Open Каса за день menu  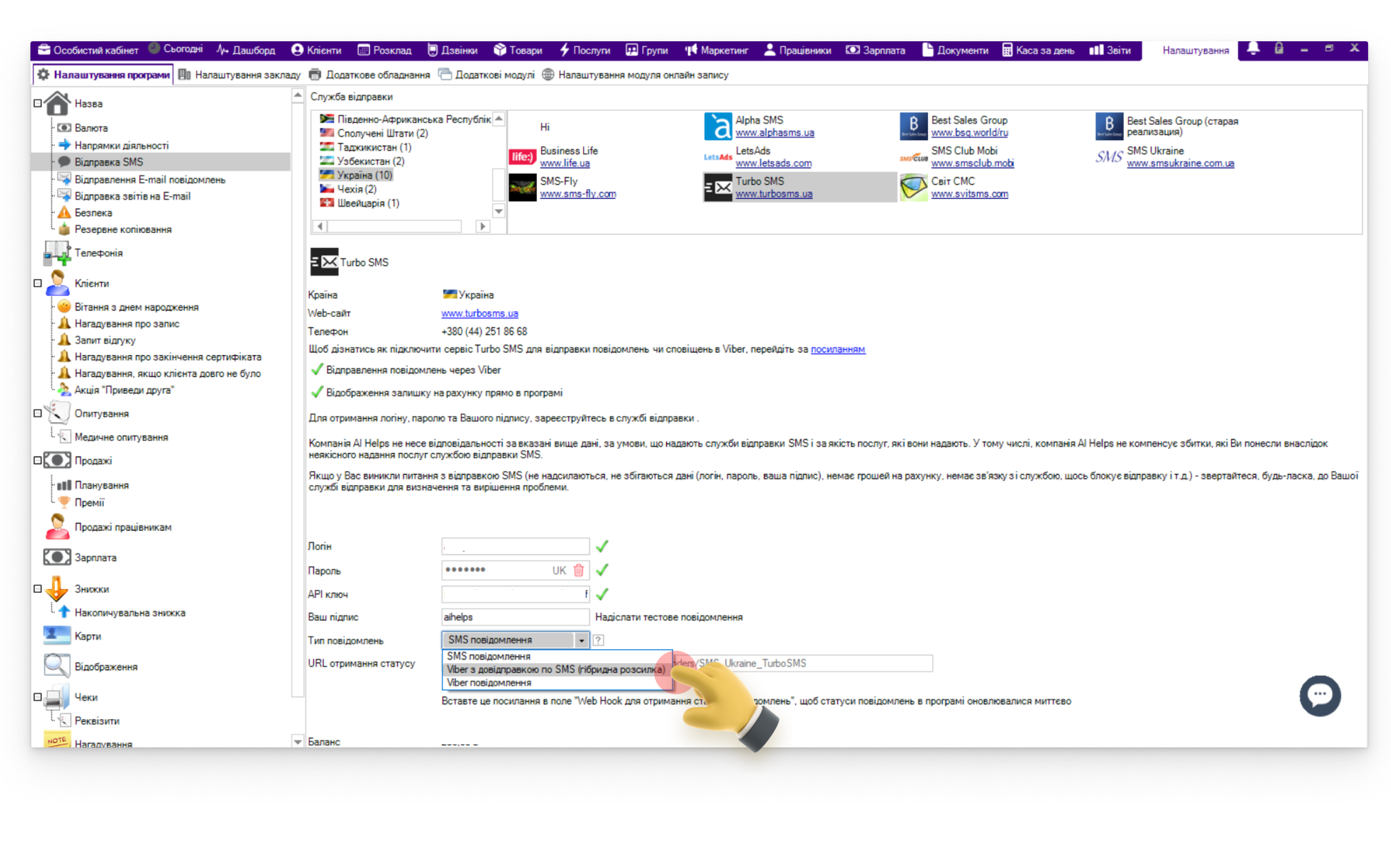click(1038, 50)
